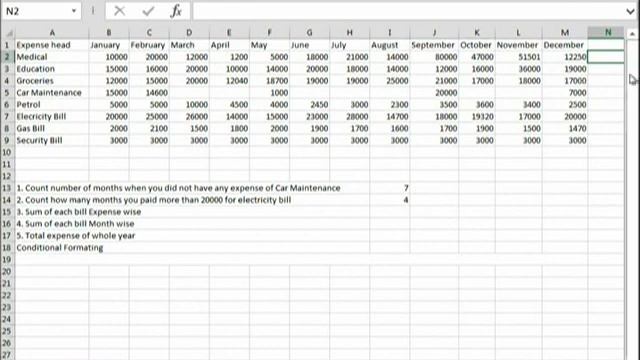Click the 'August' header cell
Screen dimensions: 640x360
(390, 45)
